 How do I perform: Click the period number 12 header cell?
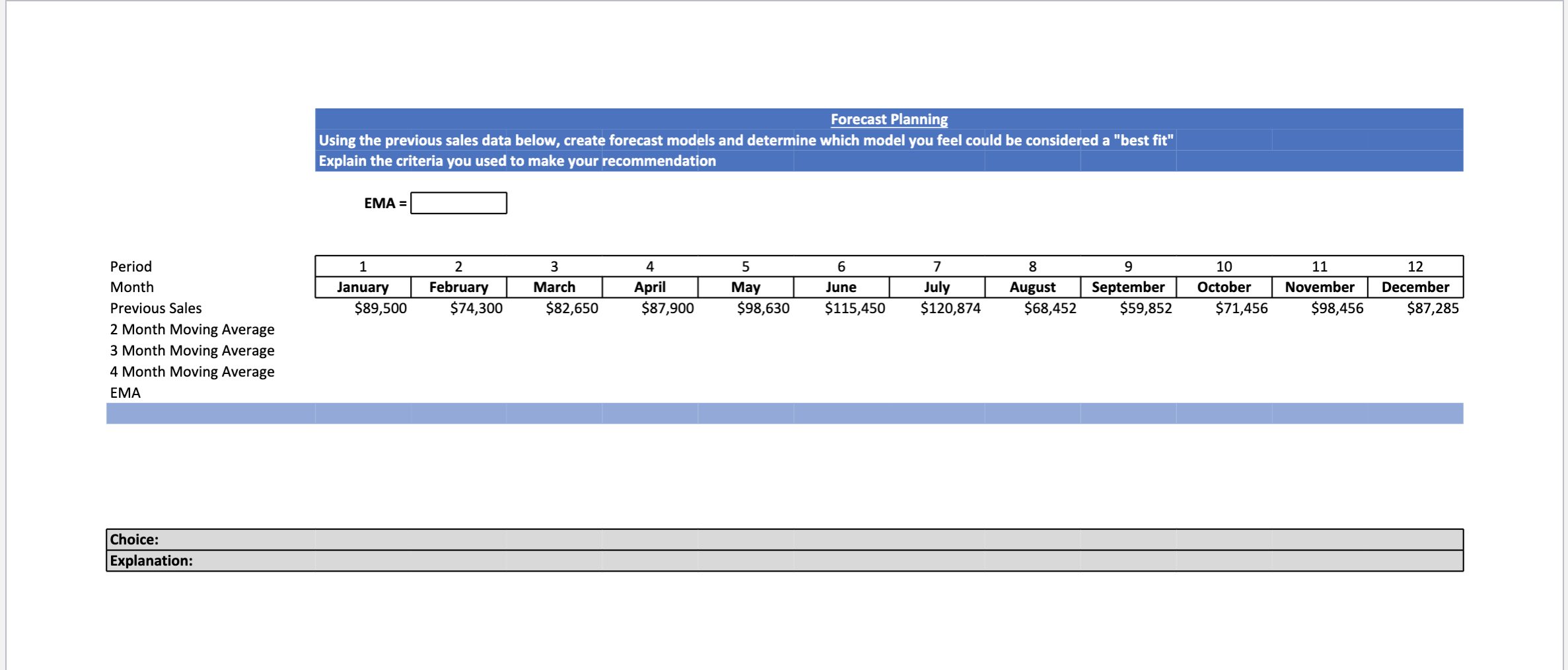[x=1415, y=266]
